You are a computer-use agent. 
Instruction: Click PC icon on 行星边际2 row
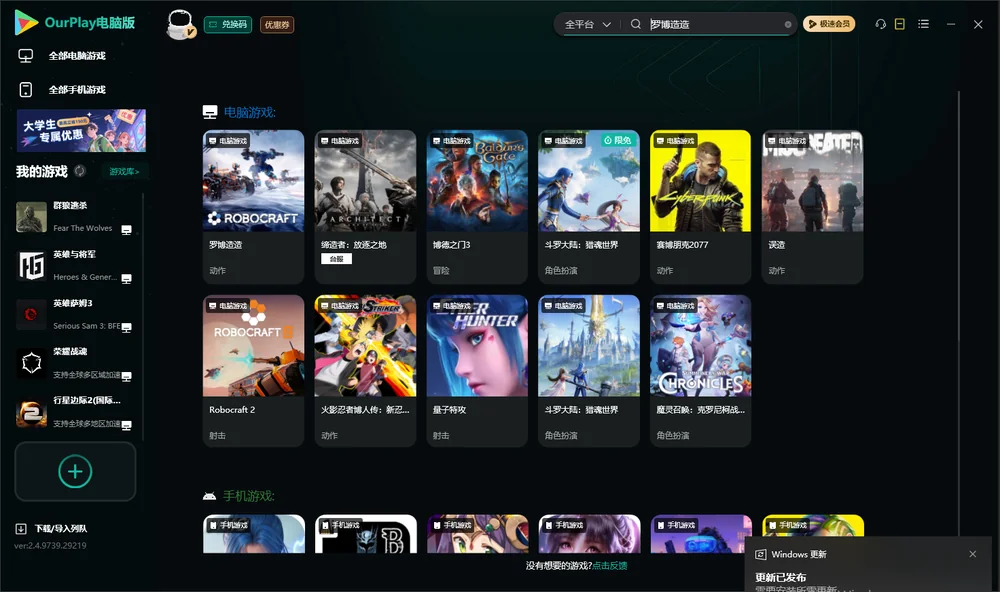tap(126, 426)
